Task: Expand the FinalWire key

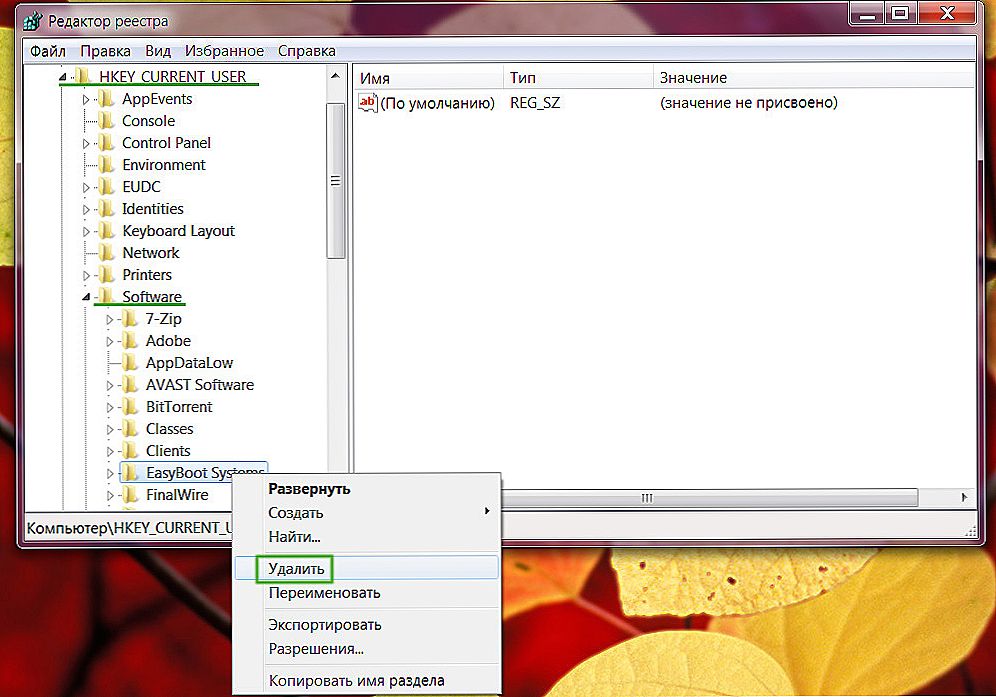Action: 109,496
